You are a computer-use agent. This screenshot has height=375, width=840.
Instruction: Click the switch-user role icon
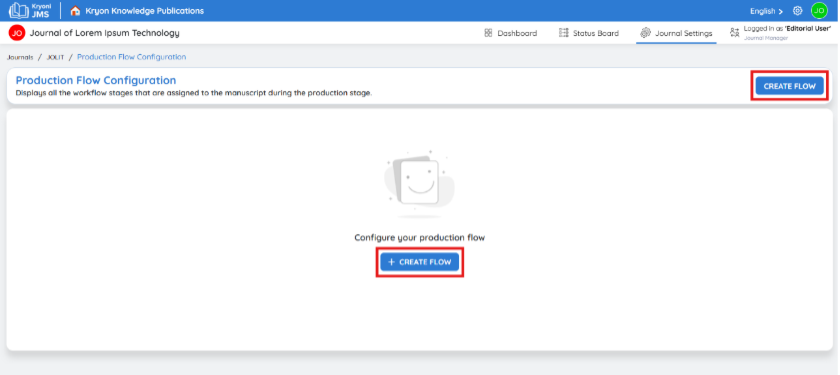pos(734,32)
